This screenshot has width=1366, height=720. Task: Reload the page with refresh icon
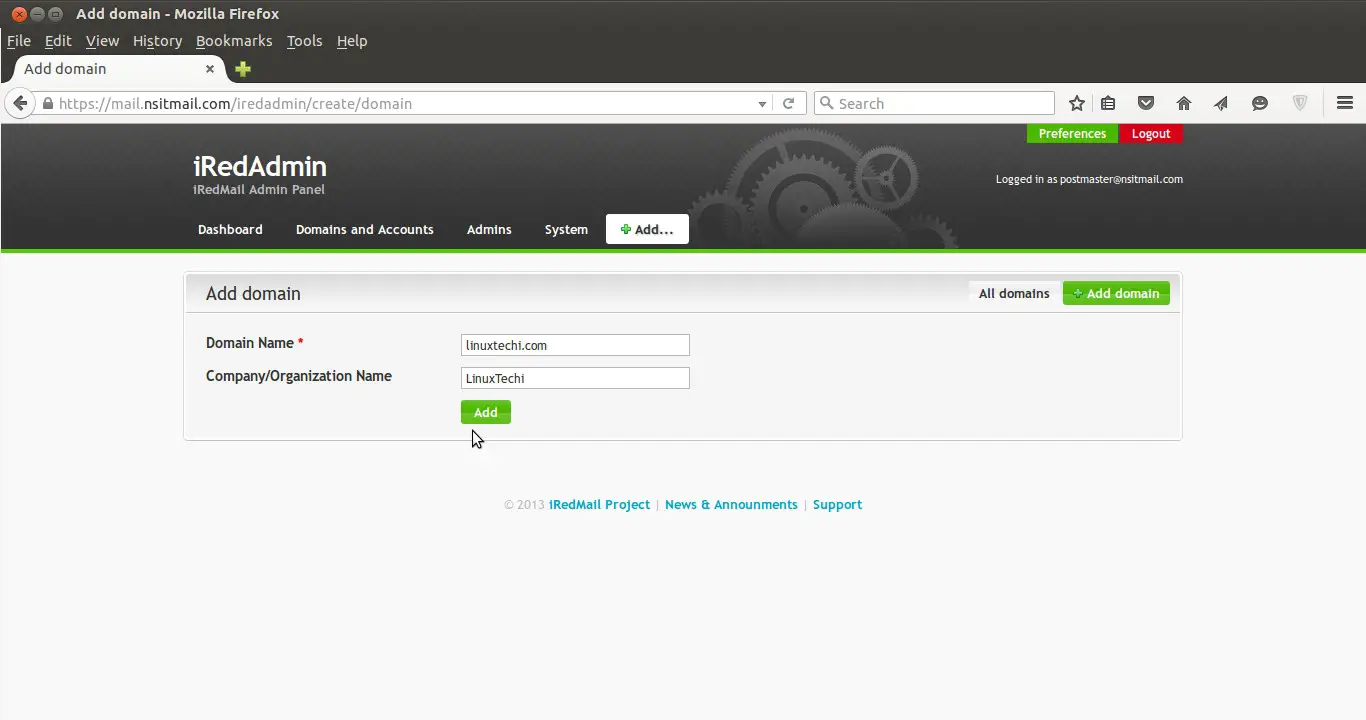coord(788,103)
